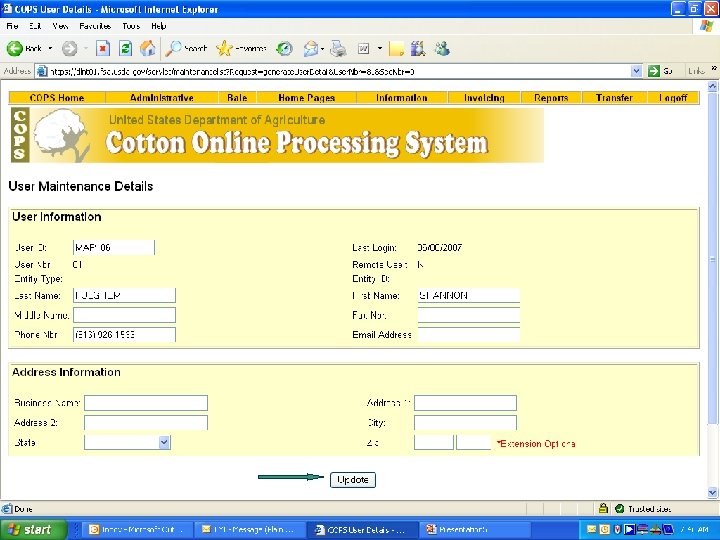Open the History clock icon
This screenshot has width=720, height=540.
[284, 48]
